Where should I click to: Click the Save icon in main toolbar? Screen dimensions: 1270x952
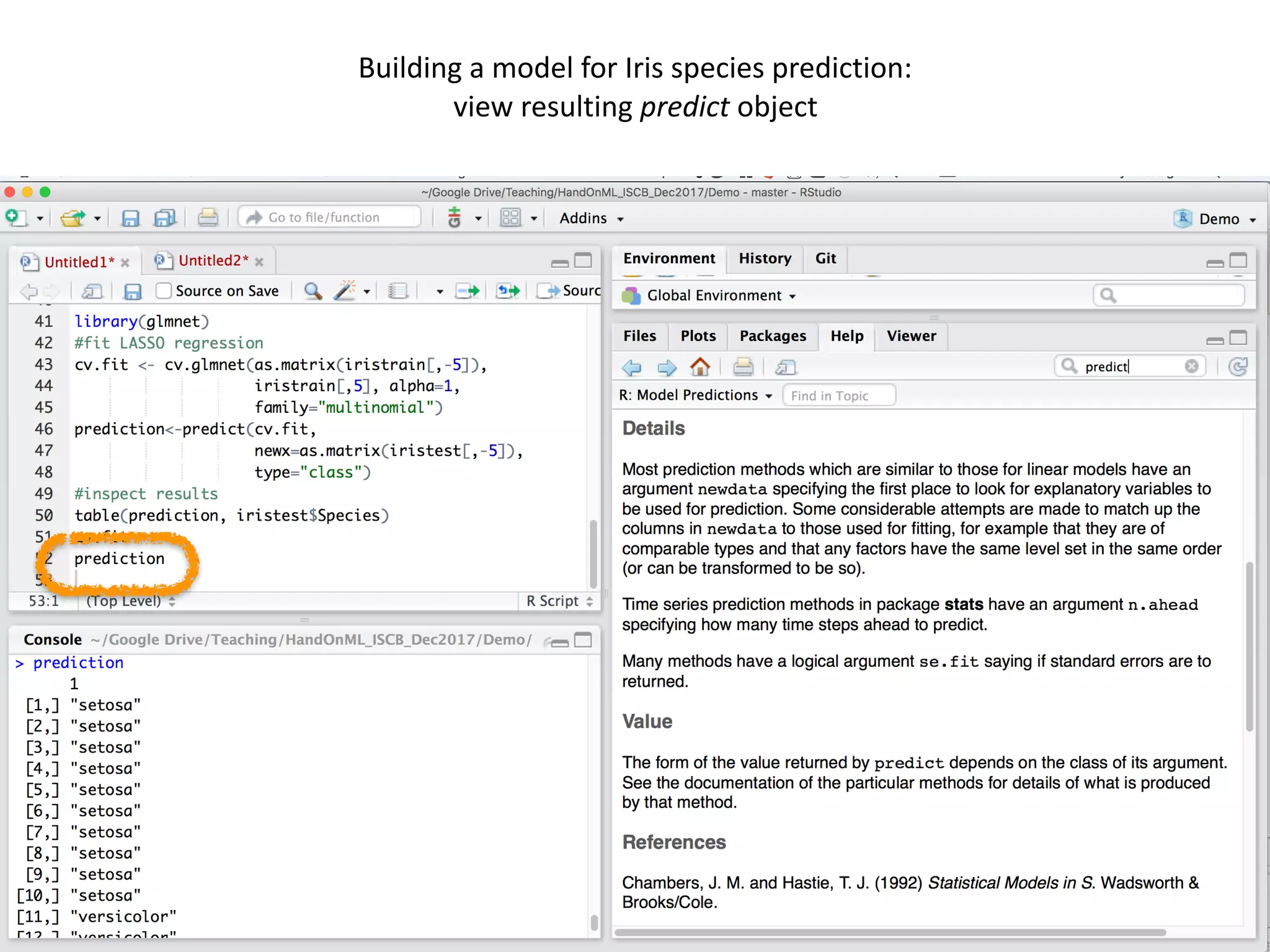click(130, 218)
